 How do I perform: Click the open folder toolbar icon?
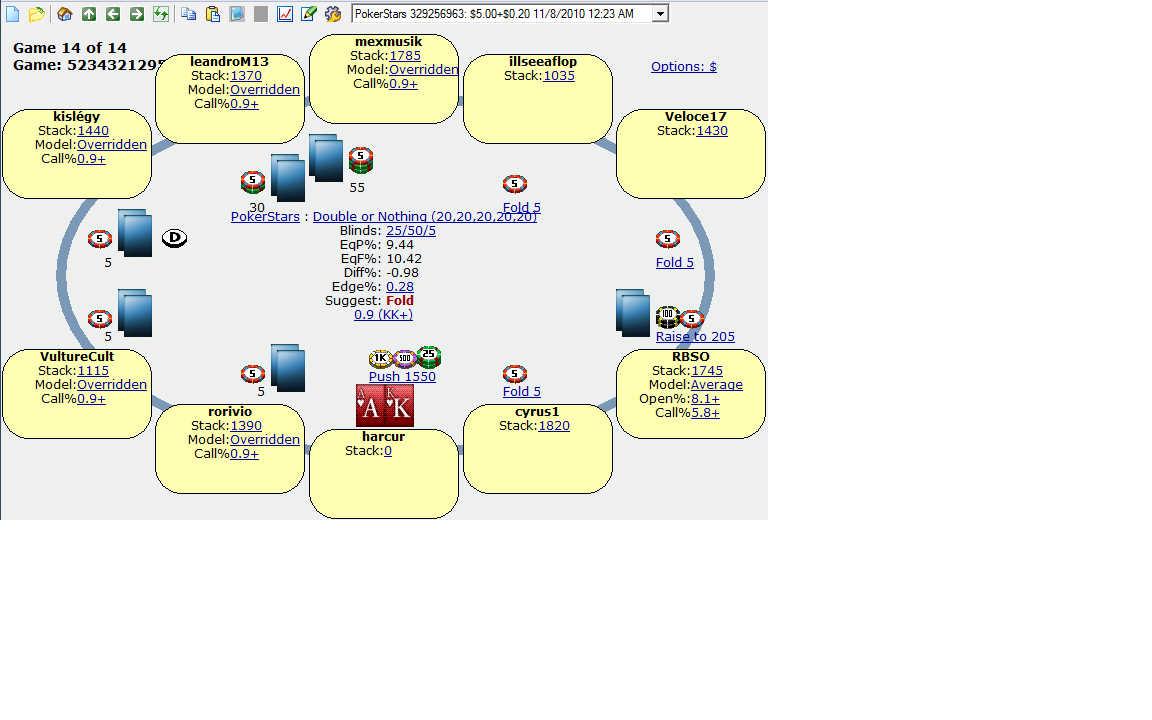tap(36, 14)
